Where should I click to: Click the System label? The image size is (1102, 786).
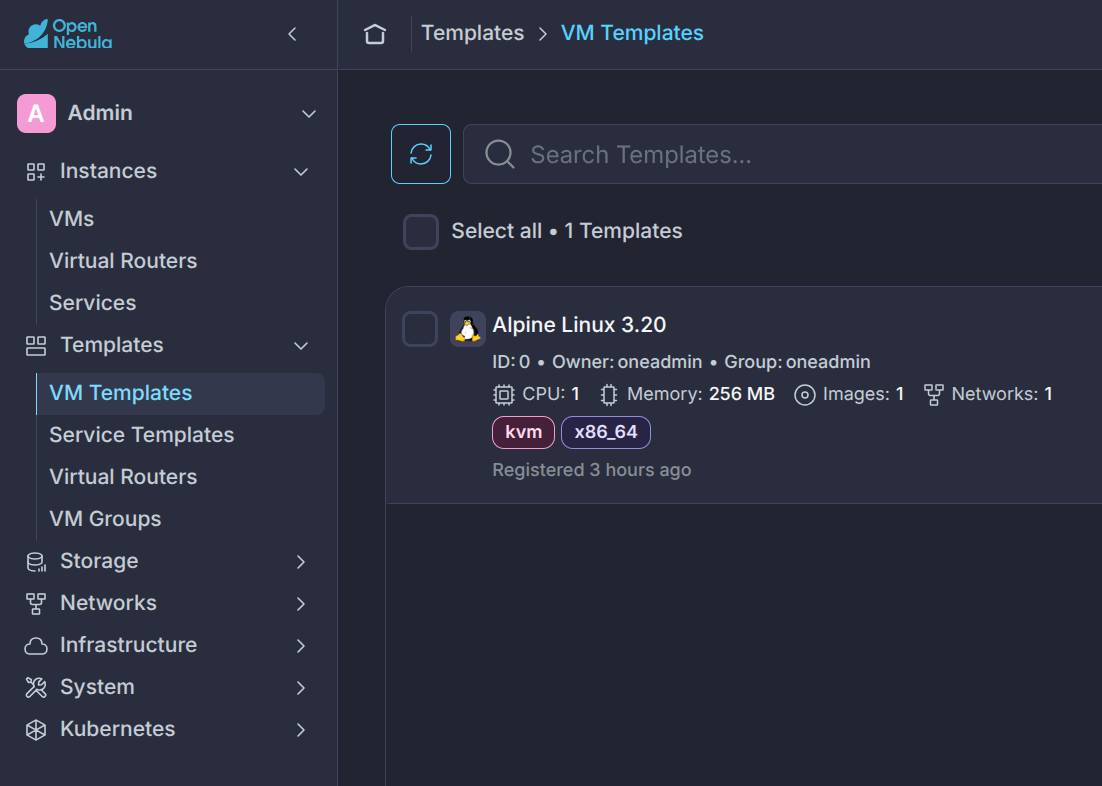(x=97, y=688)
